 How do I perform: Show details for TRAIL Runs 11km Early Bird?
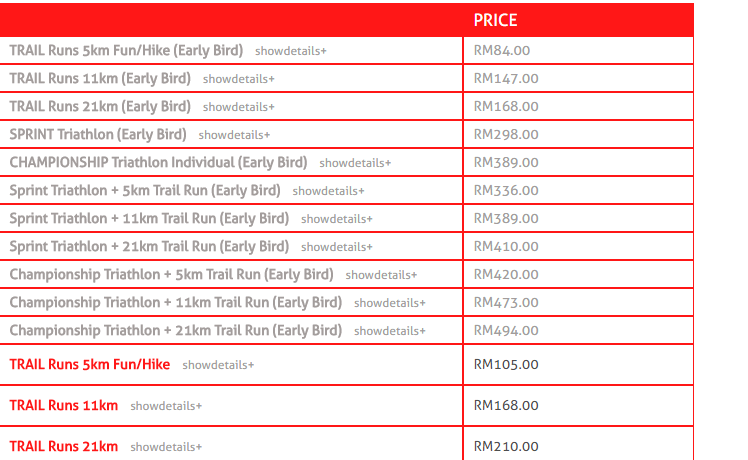pyautogui.click(x=239, y=79)
